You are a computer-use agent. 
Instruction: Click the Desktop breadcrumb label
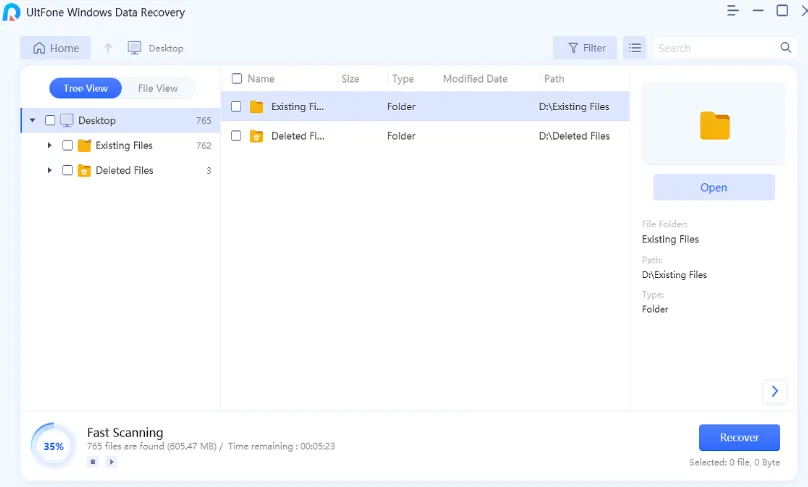pos(166,48)
